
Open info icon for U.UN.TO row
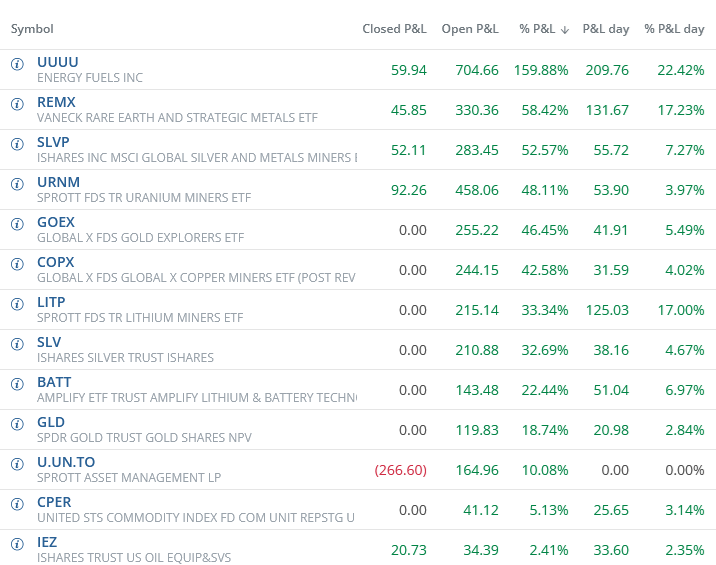tap(17, 464)
